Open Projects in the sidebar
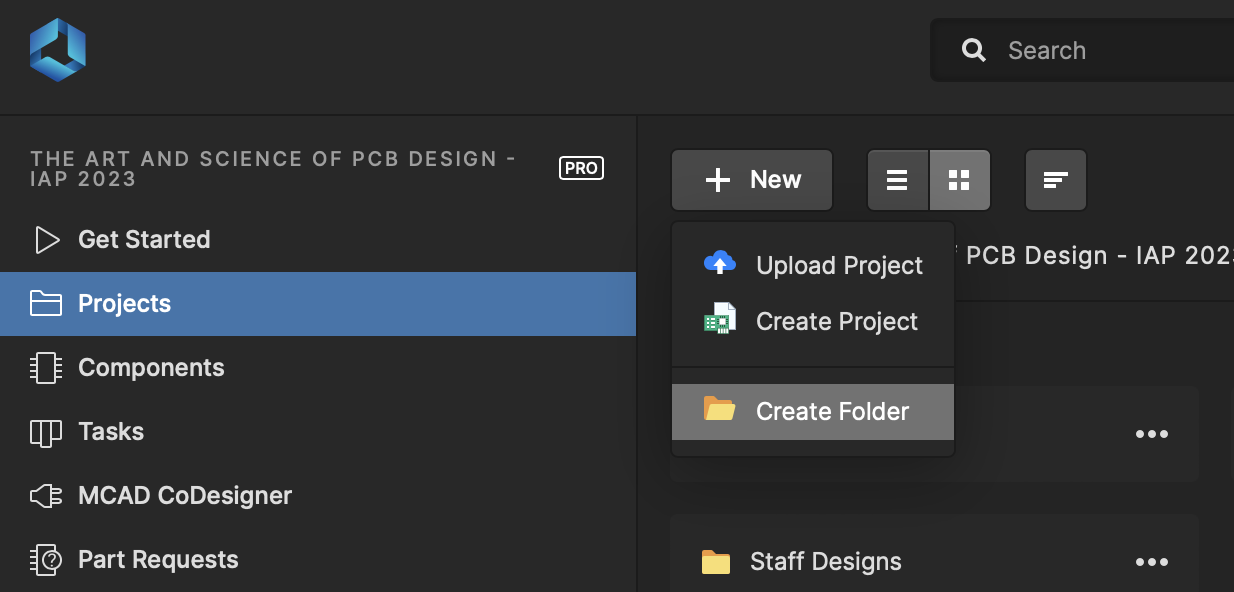This screenshot has height=592, width=1234. click(x=318, y=304)
